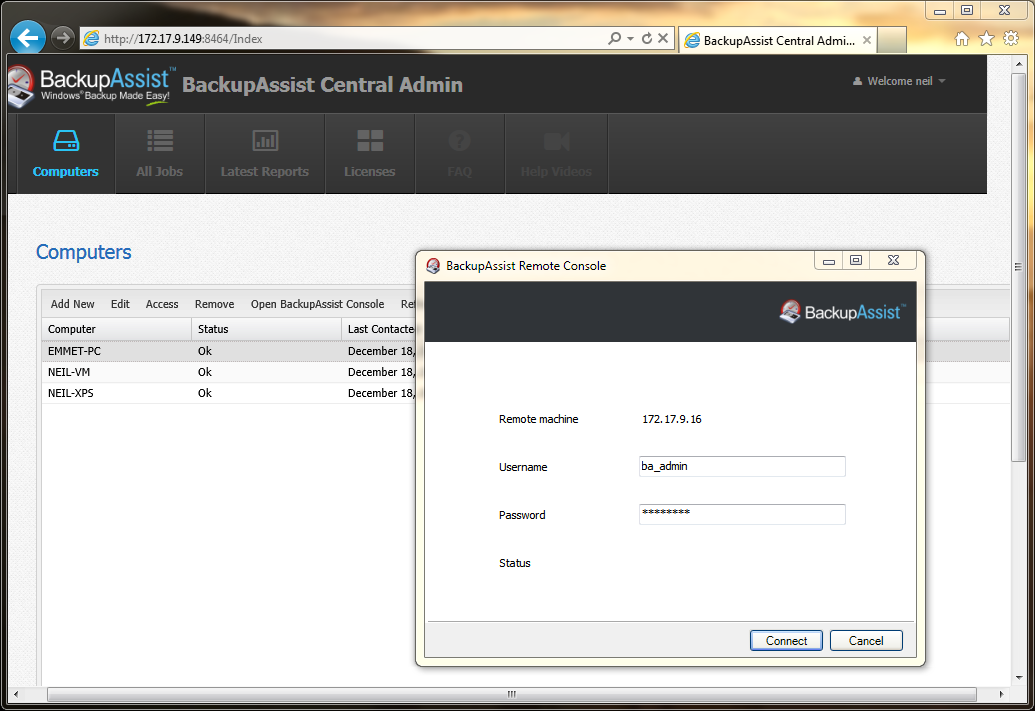
Task: Open a new blank browser tab
Action: 892,40
